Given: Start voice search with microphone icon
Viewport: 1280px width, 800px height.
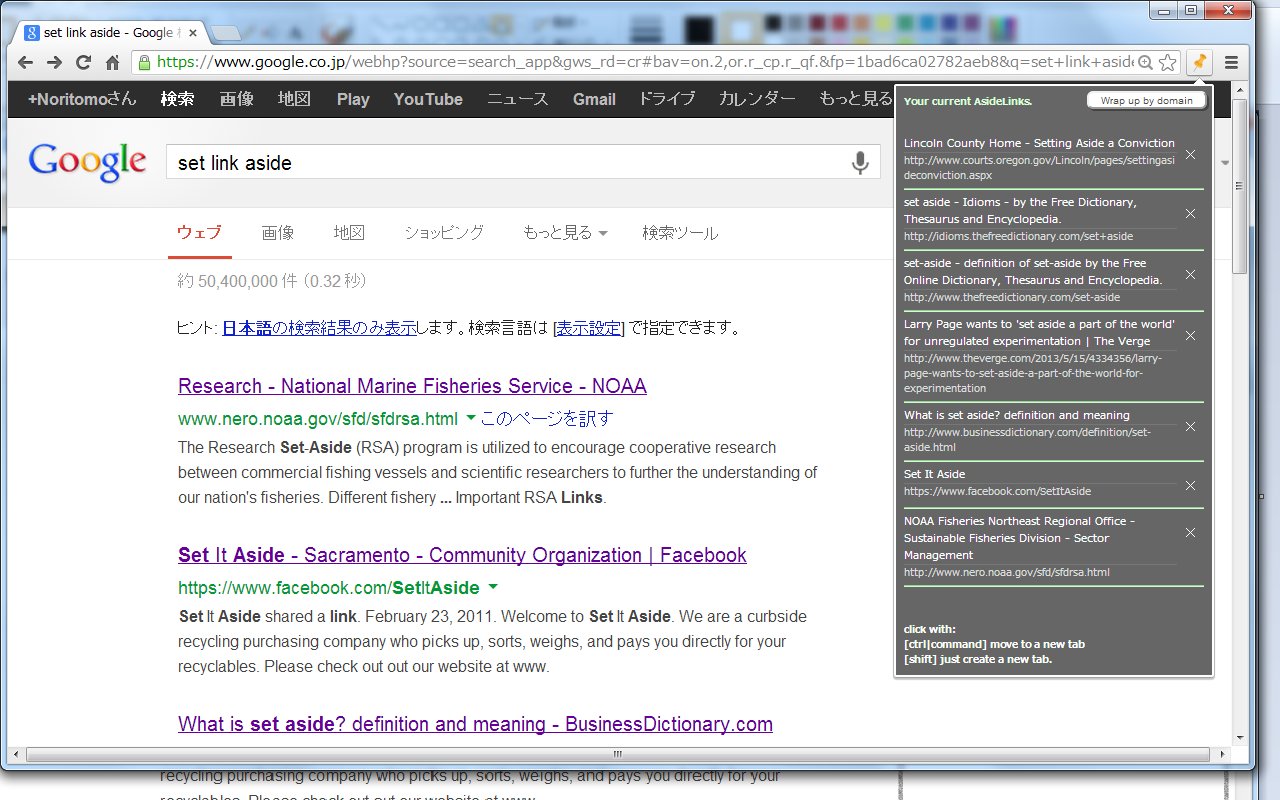Looking at the screenshot, I should tap(859, 163).
